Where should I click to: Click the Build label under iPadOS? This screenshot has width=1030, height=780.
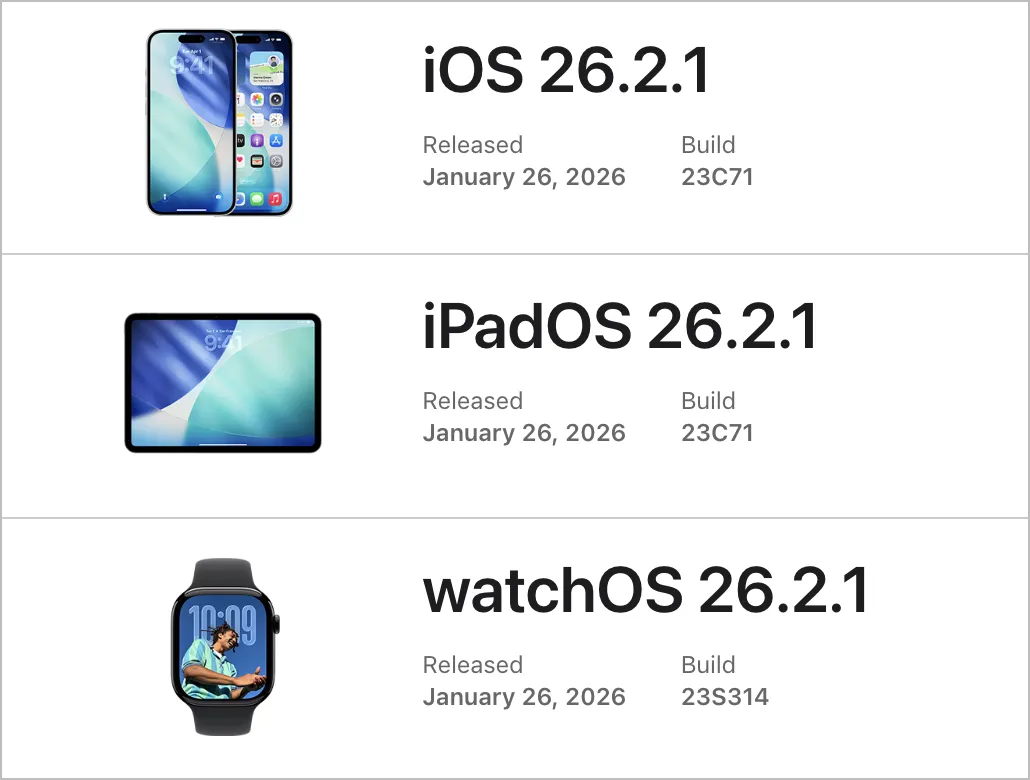tap(708, 401)
